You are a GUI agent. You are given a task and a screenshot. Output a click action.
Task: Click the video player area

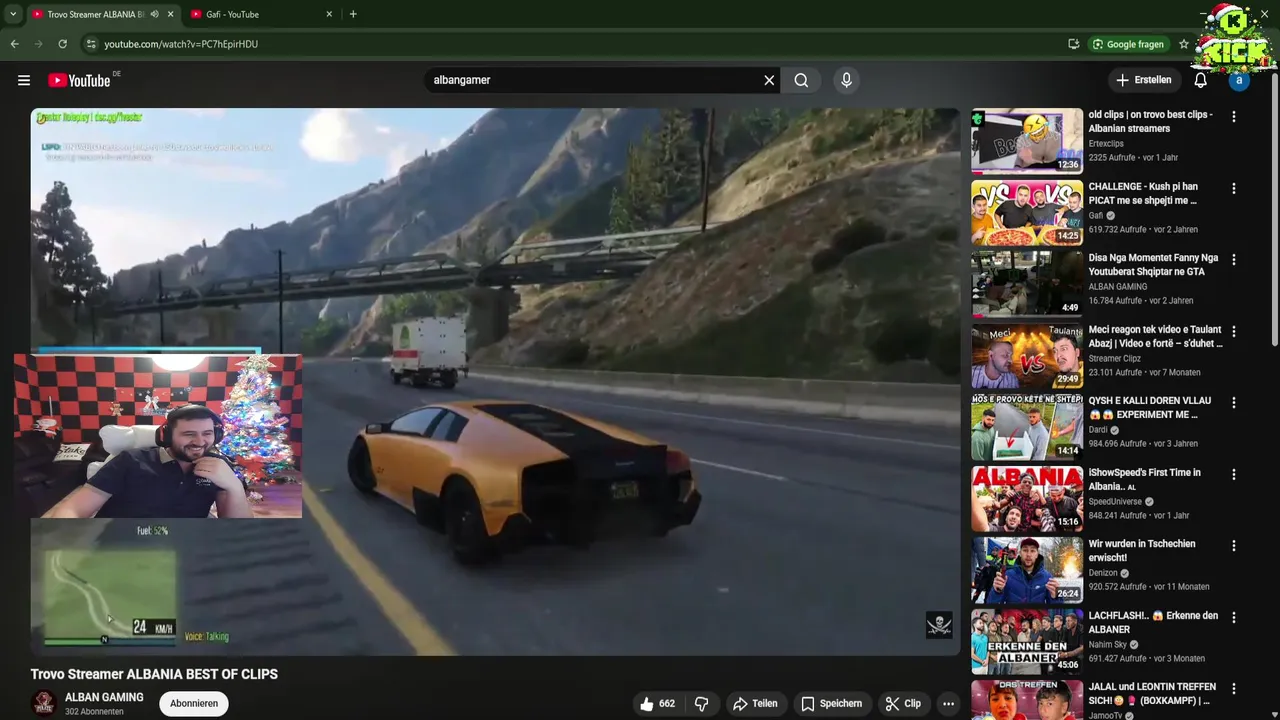(495, 381)
